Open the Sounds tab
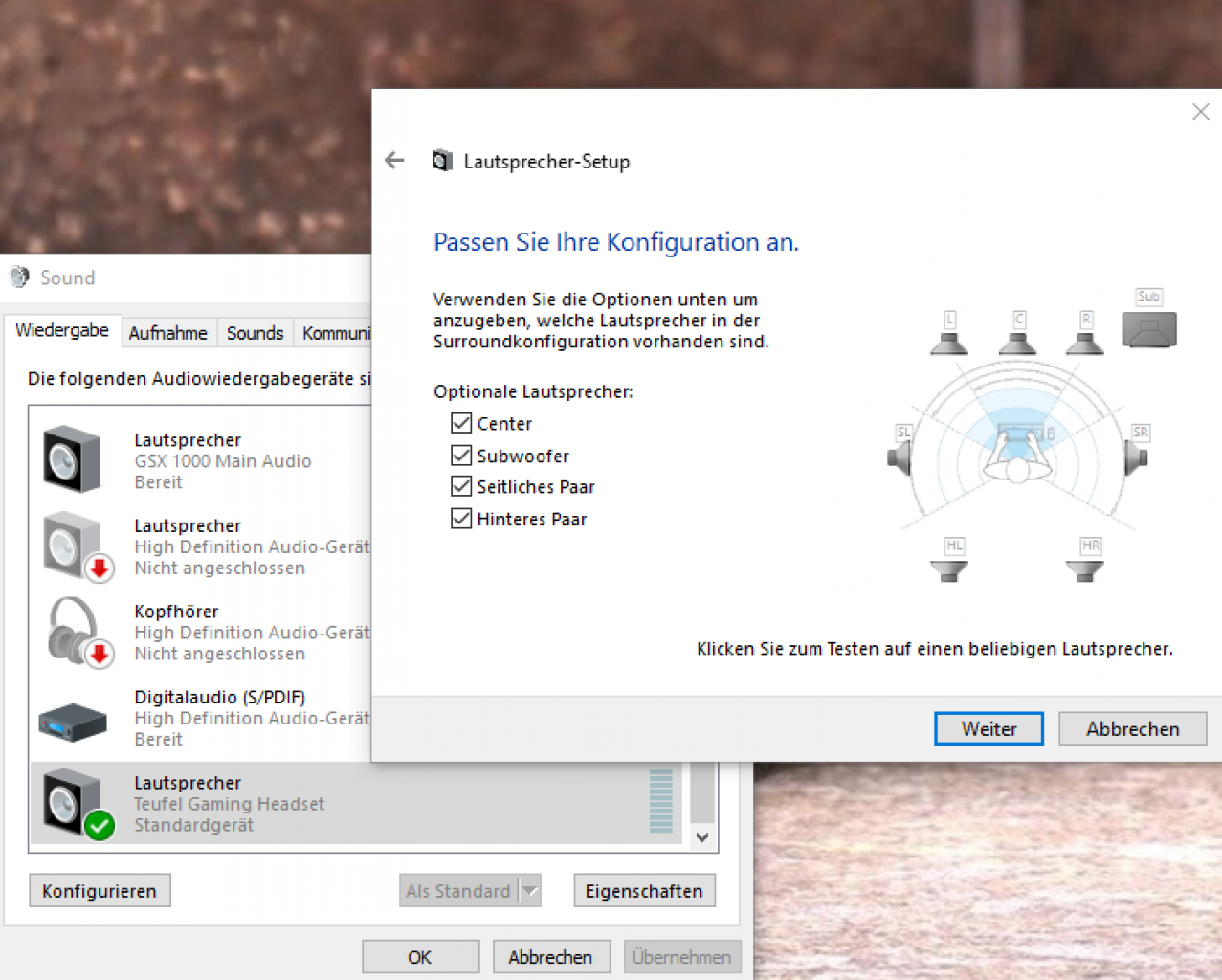 tap(255, 333)
